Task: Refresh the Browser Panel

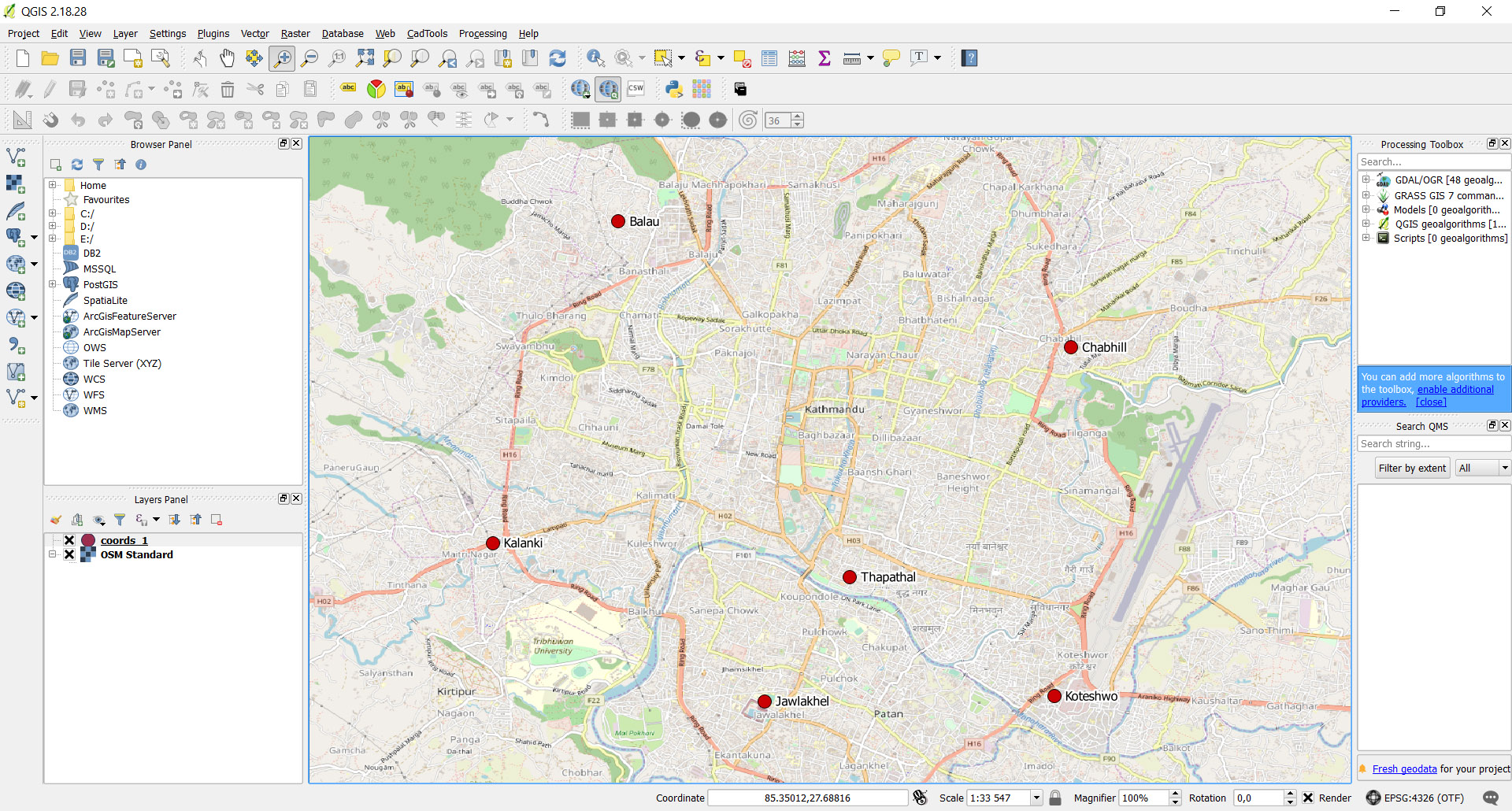Action: coord(77,165)
